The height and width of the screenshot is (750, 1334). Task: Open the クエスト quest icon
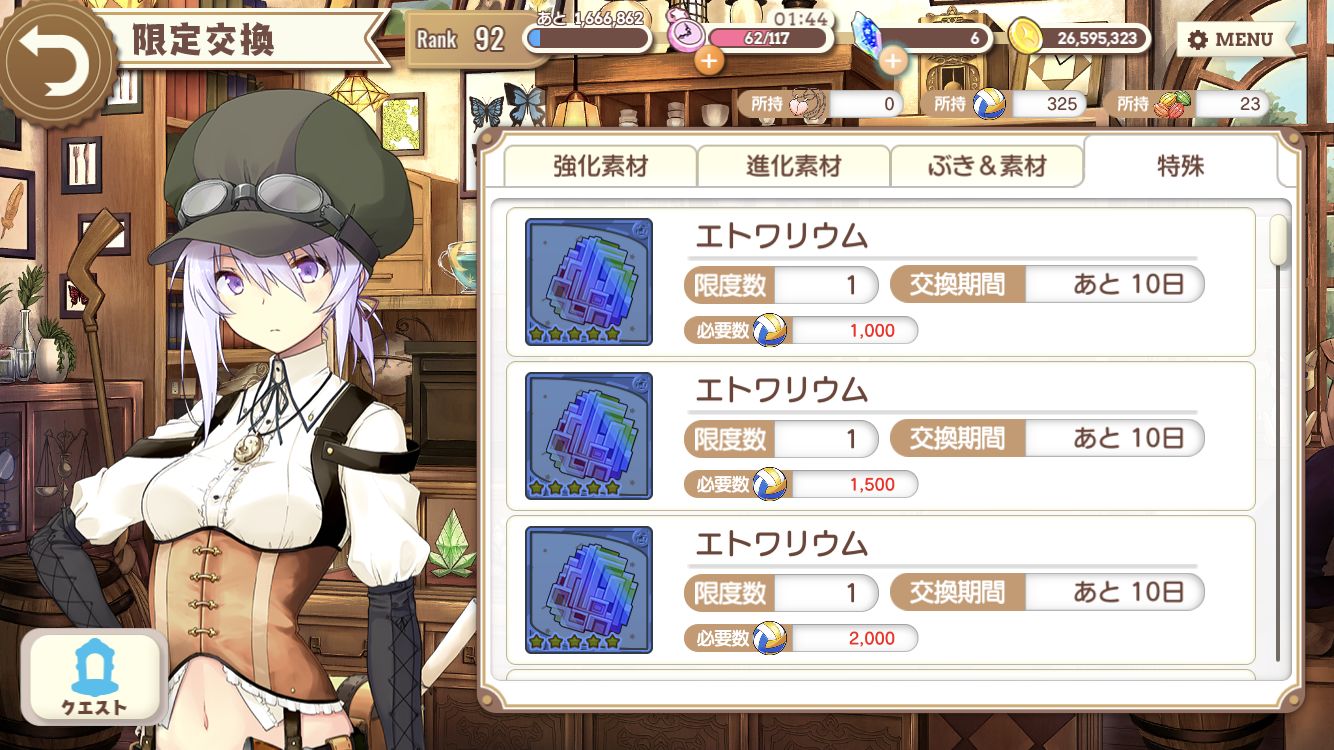(94, 678)
